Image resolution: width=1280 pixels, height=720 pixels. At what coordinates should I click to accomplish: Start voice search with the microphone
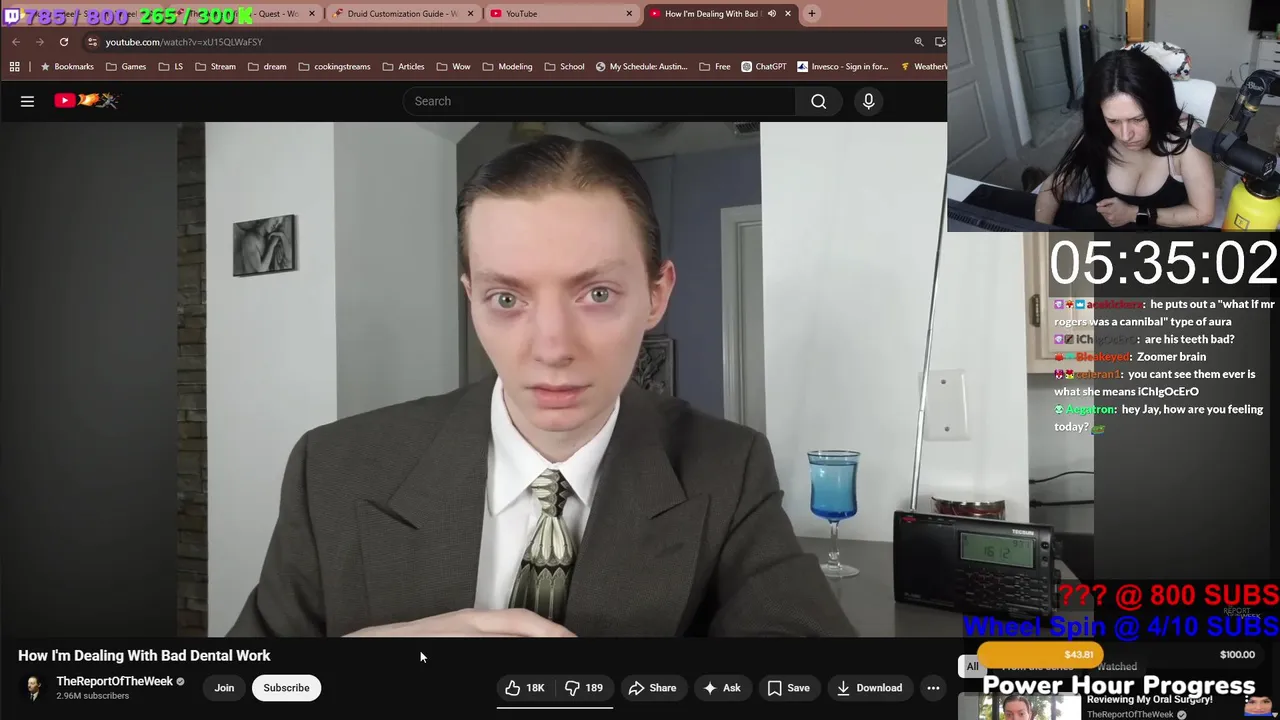click(868, 101)
